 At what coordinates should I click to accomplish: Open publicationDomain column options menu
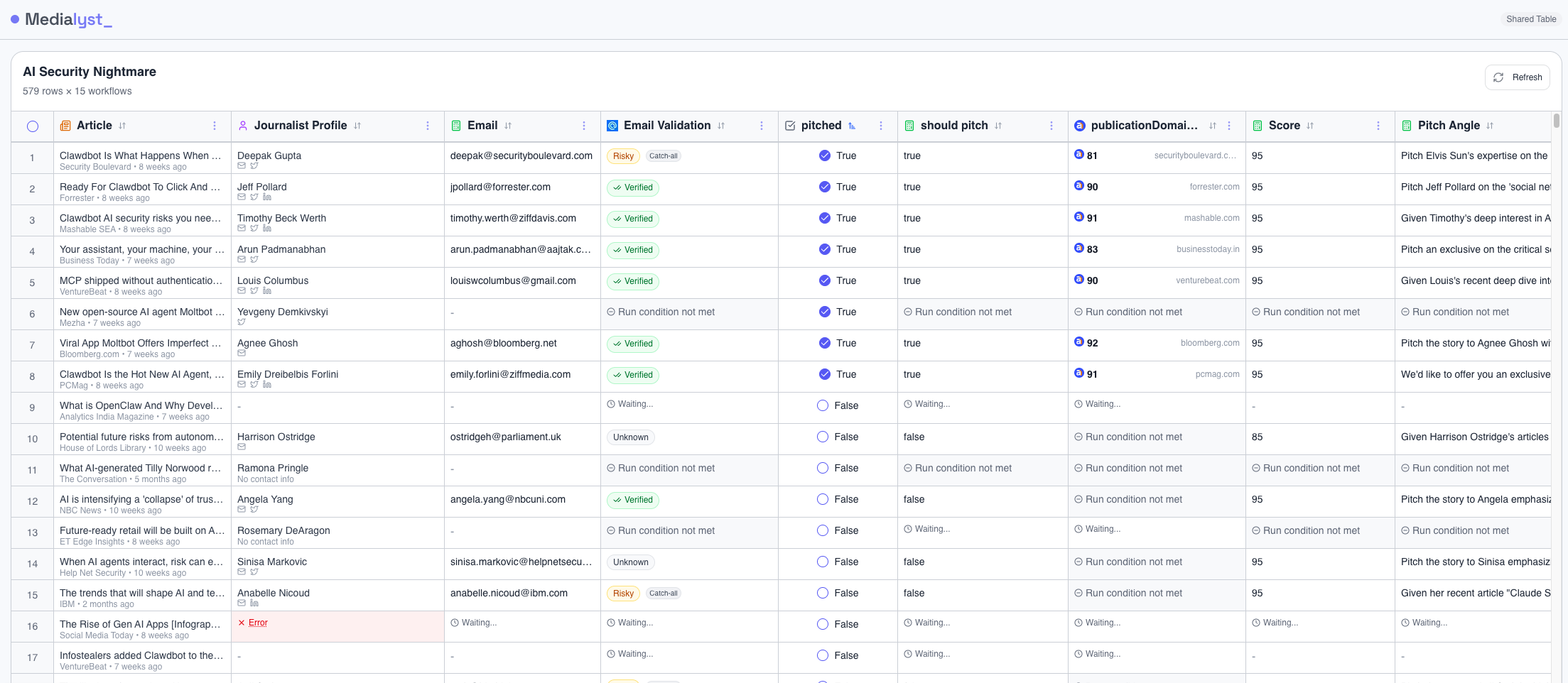[1229, 126]
